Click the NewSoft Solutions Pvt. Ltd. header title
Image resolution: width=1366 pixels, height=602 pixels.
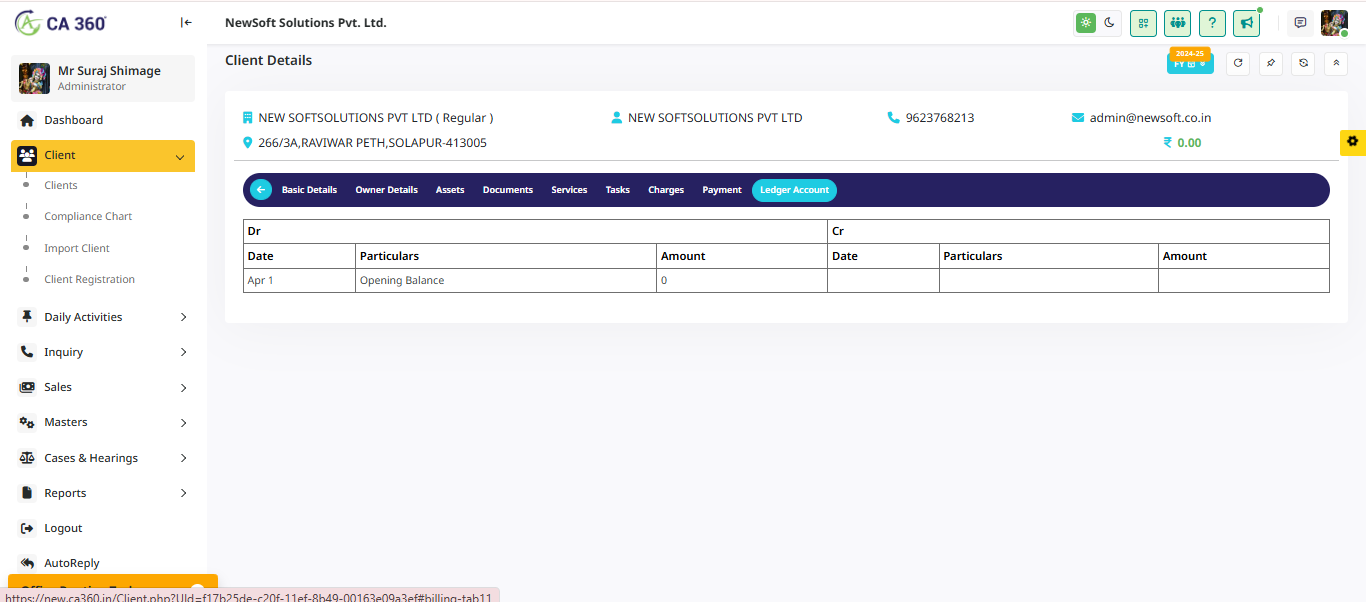coord(306,23)
